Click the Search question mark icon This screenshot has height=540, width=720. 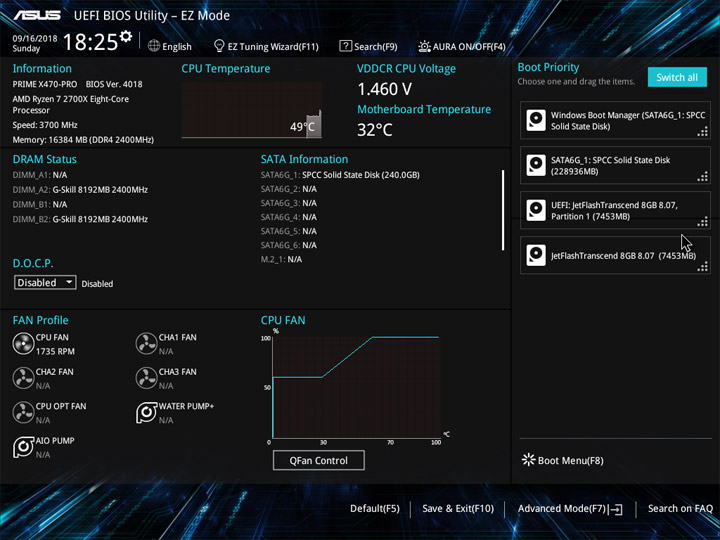(345, 46)
